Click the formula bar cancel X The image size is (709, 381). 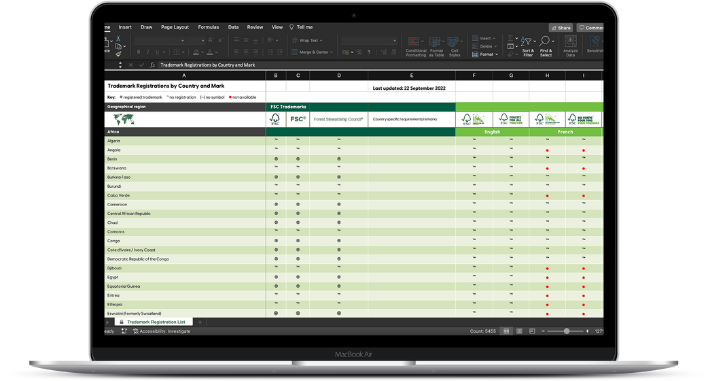click(131, 65)
